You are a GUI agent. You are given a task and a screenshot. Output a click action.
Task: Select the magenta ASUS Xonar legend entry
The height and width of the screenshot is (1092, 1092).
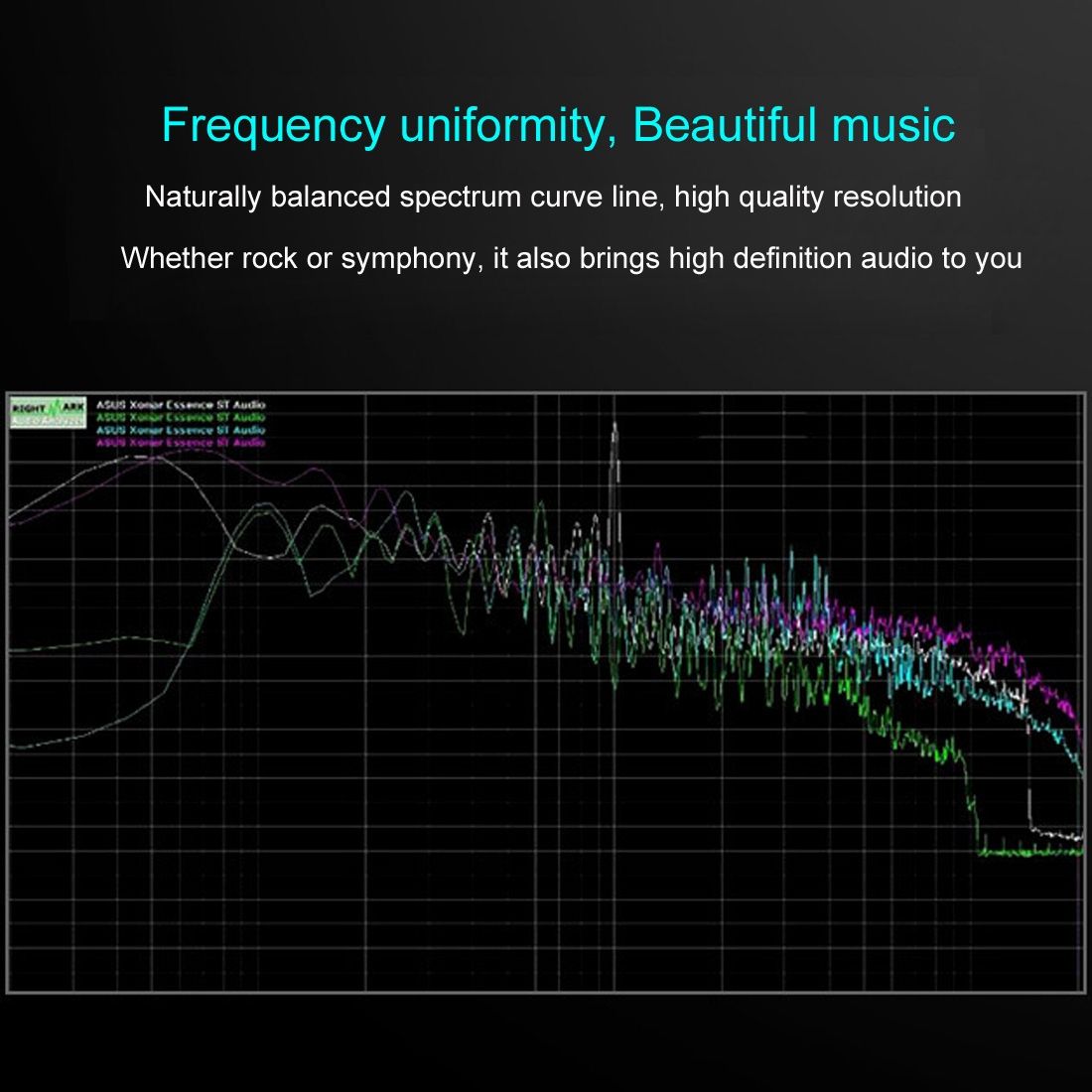click(x=181, y=443)
